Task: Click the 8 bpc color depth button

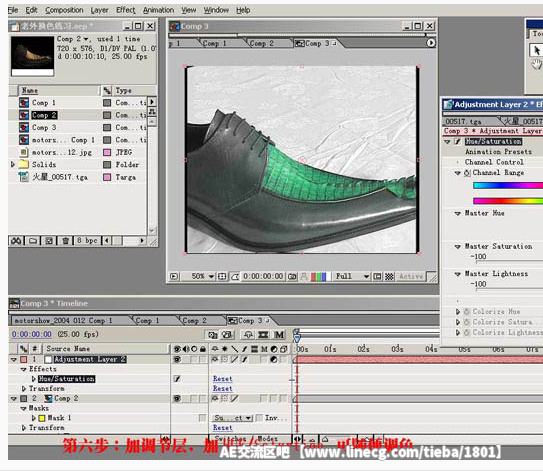Action: (x=87, y=240)
